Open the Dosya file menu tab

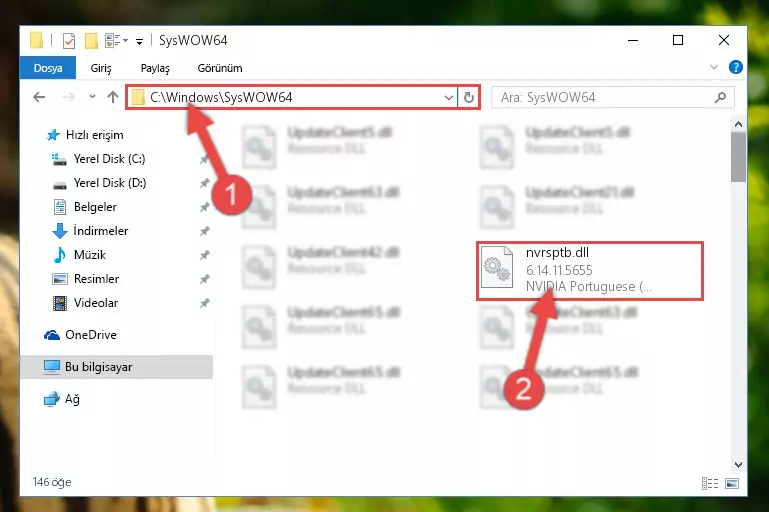coord(48,68)
